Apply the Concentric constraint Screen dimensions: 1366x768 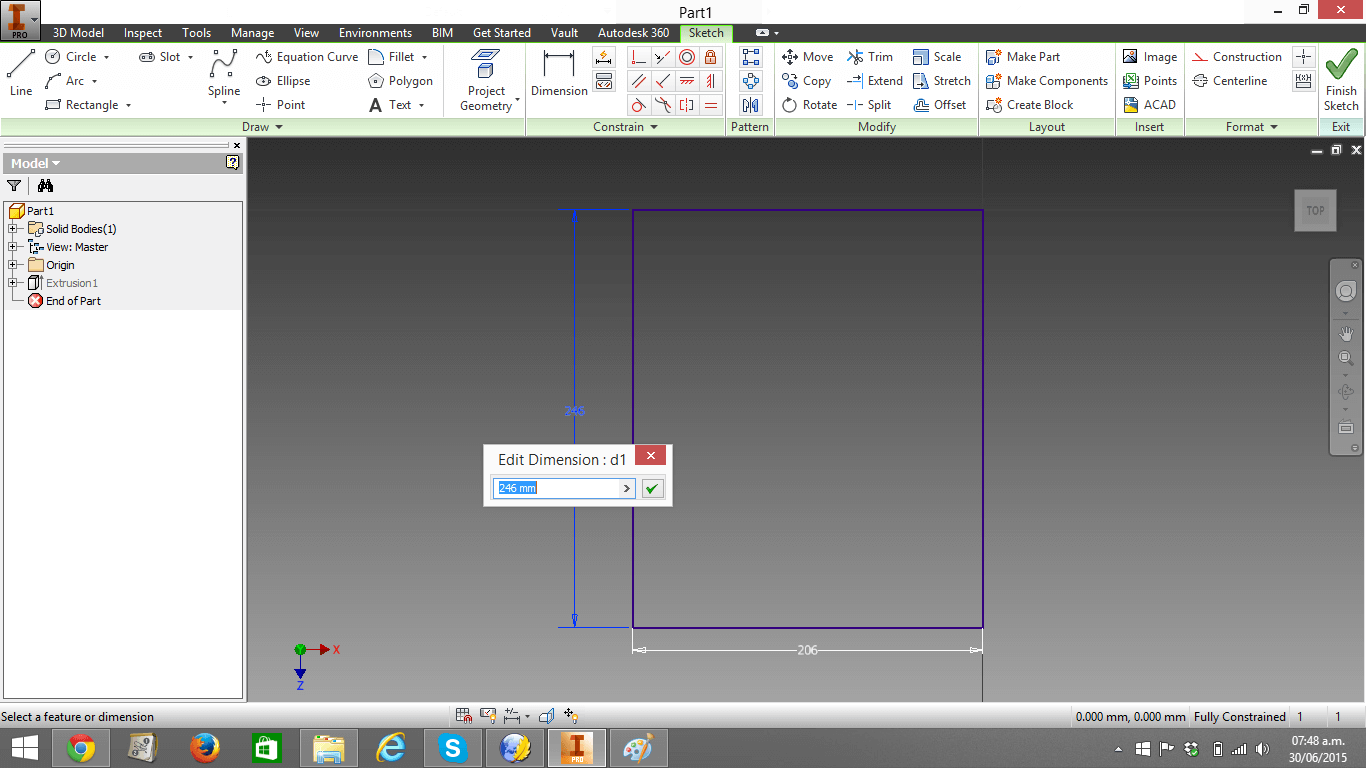pyautogui.click(x=687, y=57)
